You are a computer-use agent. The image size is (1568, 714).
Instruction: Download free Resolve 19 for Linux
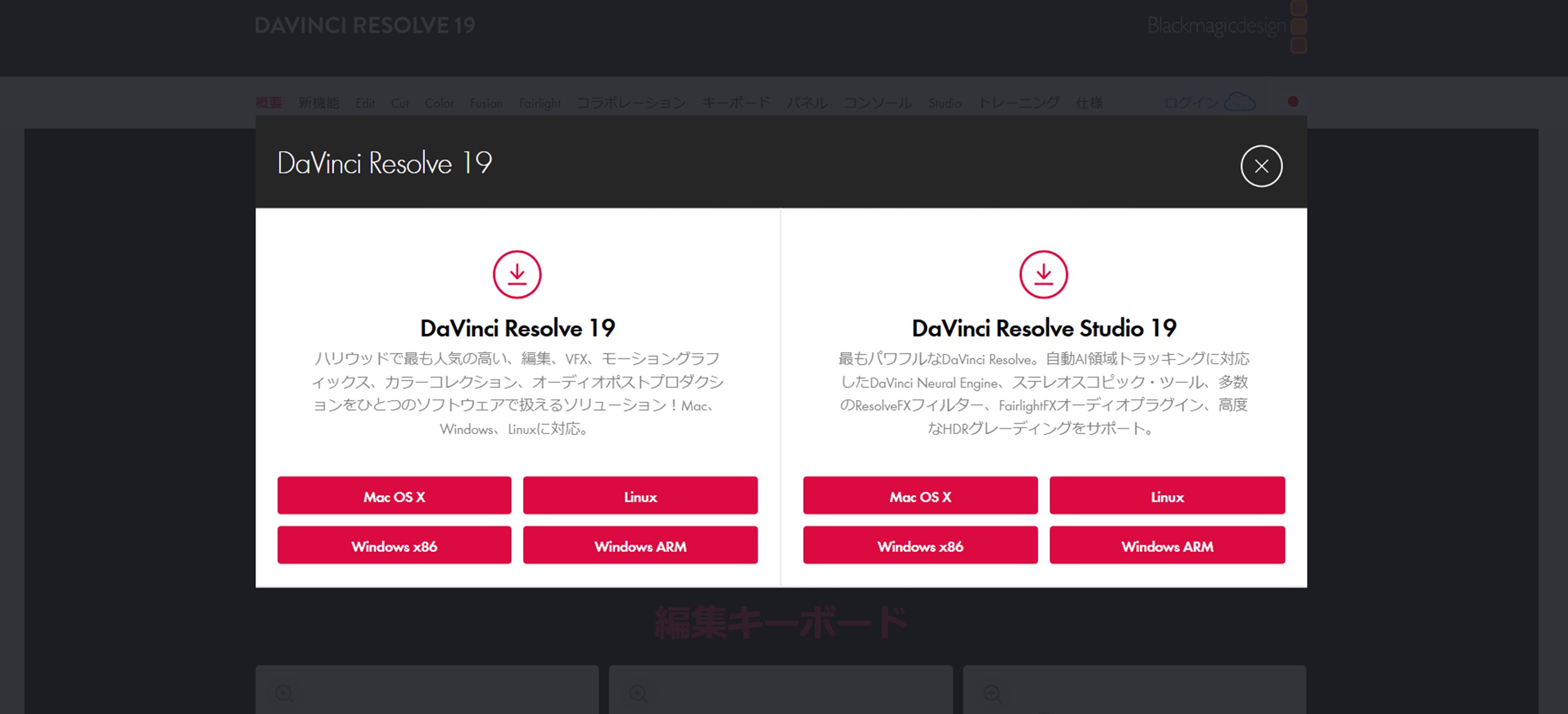tap(639, 496)
